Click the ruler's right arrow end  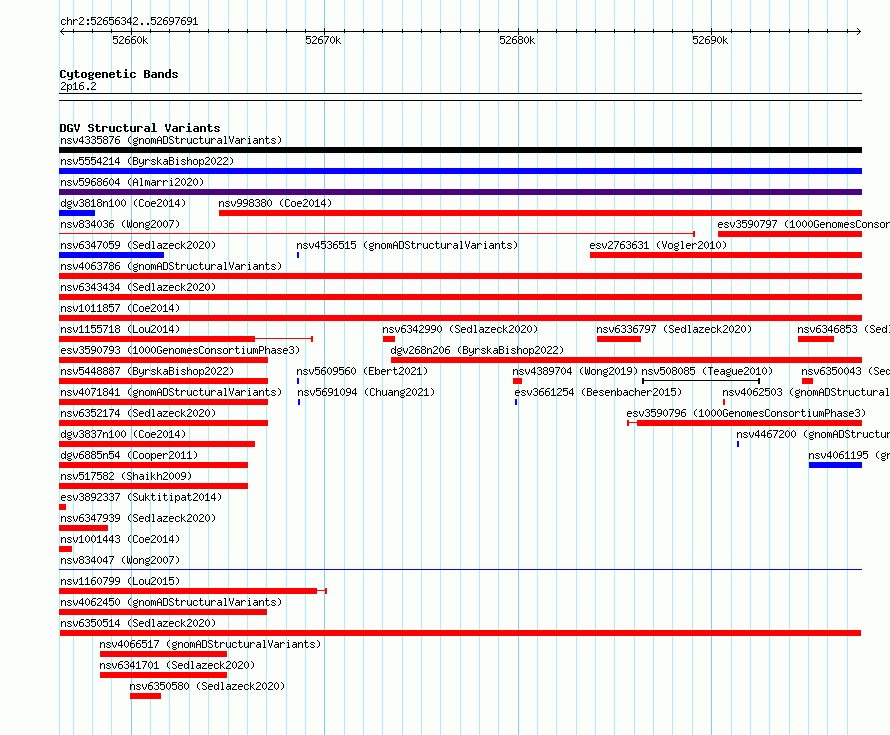(859, 31)
